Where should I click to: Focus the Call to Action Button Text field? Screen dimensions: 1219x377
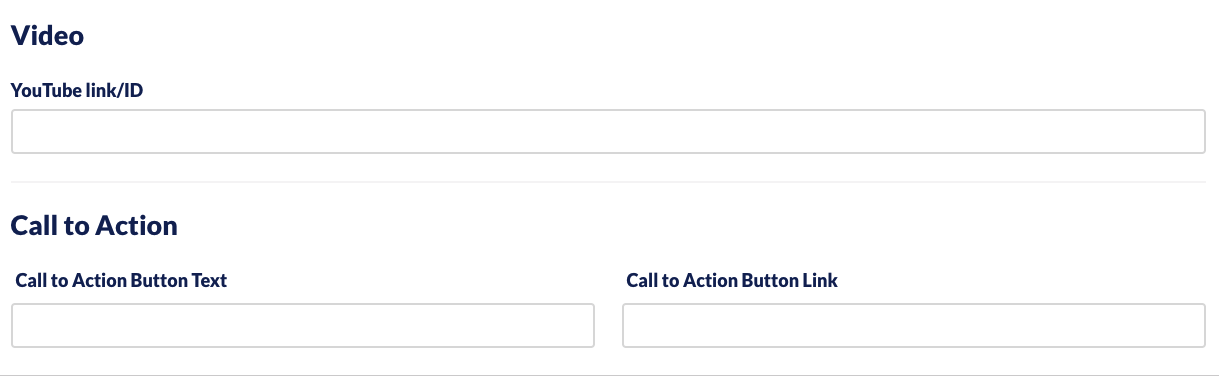point(303,326)
